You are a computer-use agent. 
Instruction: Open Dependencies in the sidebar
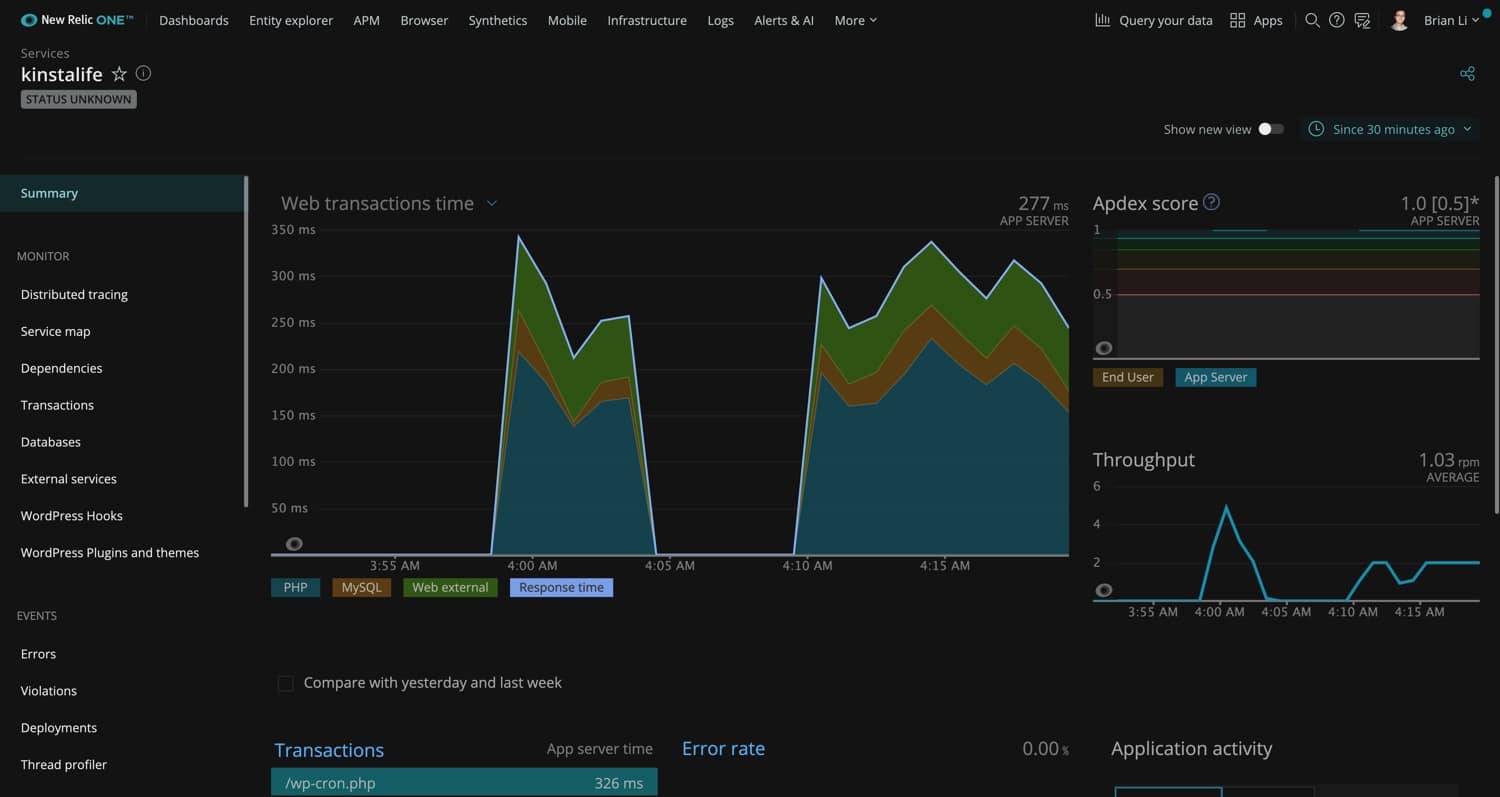(61, 368)
